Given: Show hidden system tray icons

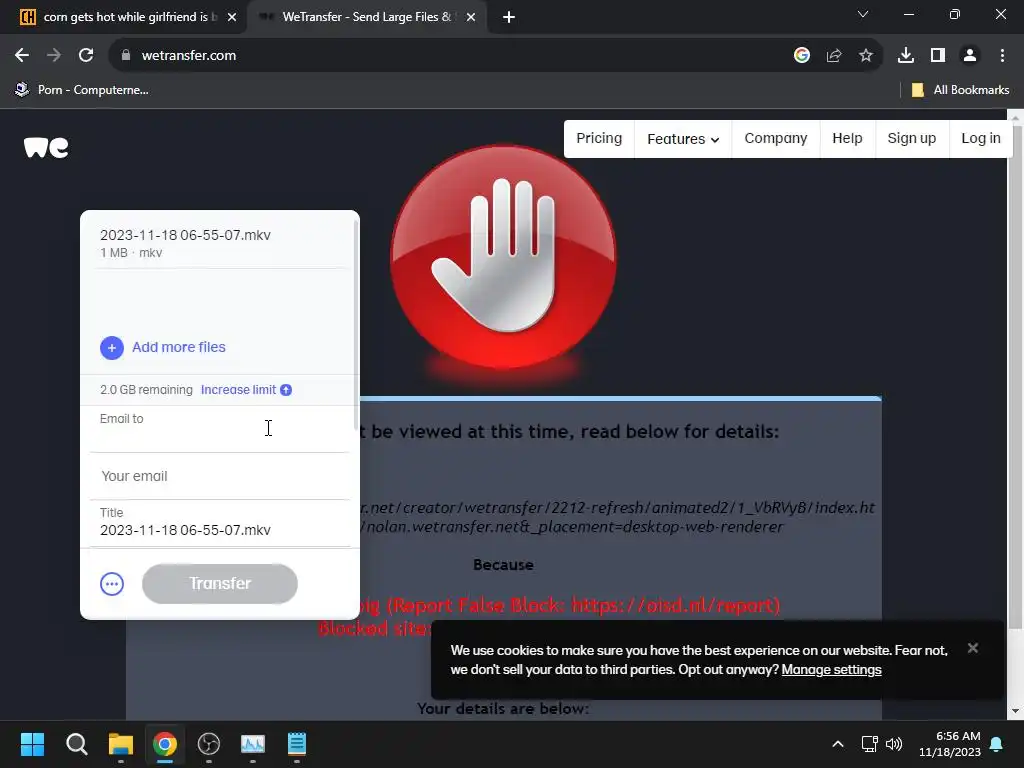Looking at the screenshot, I should [x=838, y=744].
